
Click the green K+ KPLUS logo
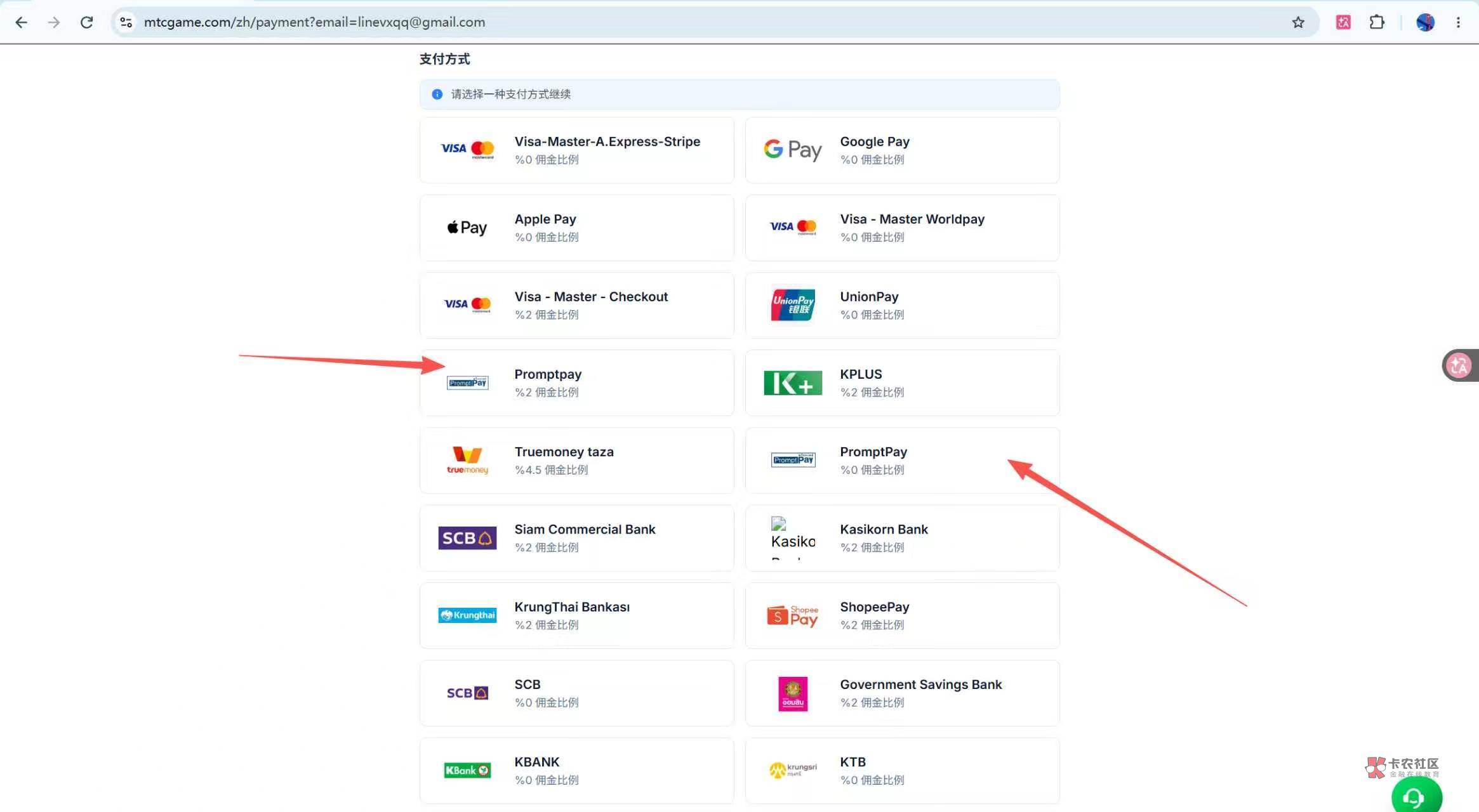coord(793,383)
